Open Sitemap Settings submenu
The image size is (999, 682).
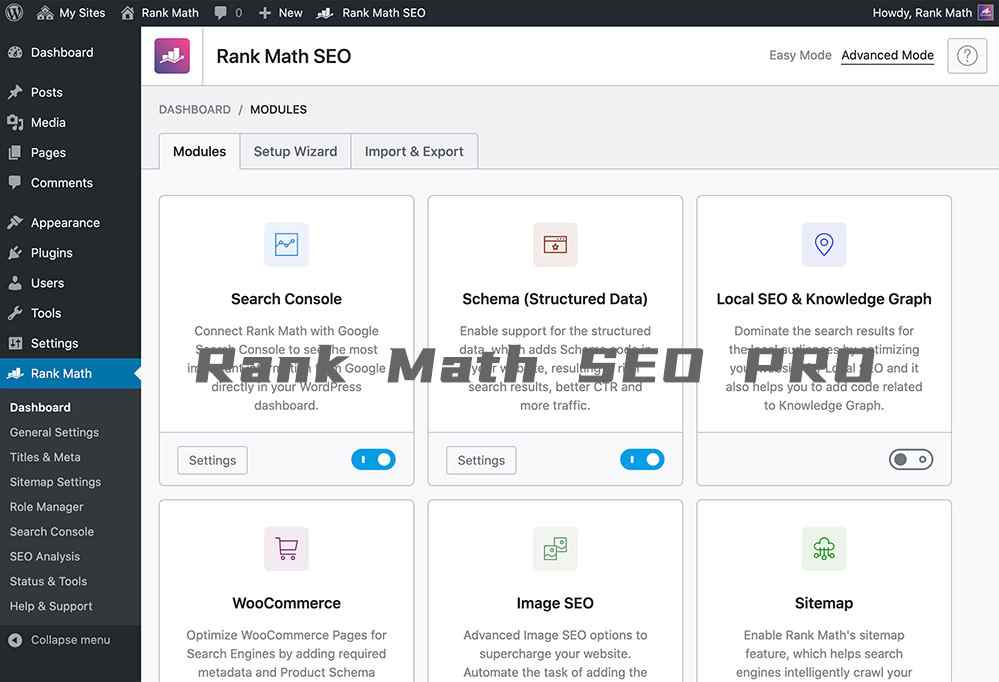(55, 482)
